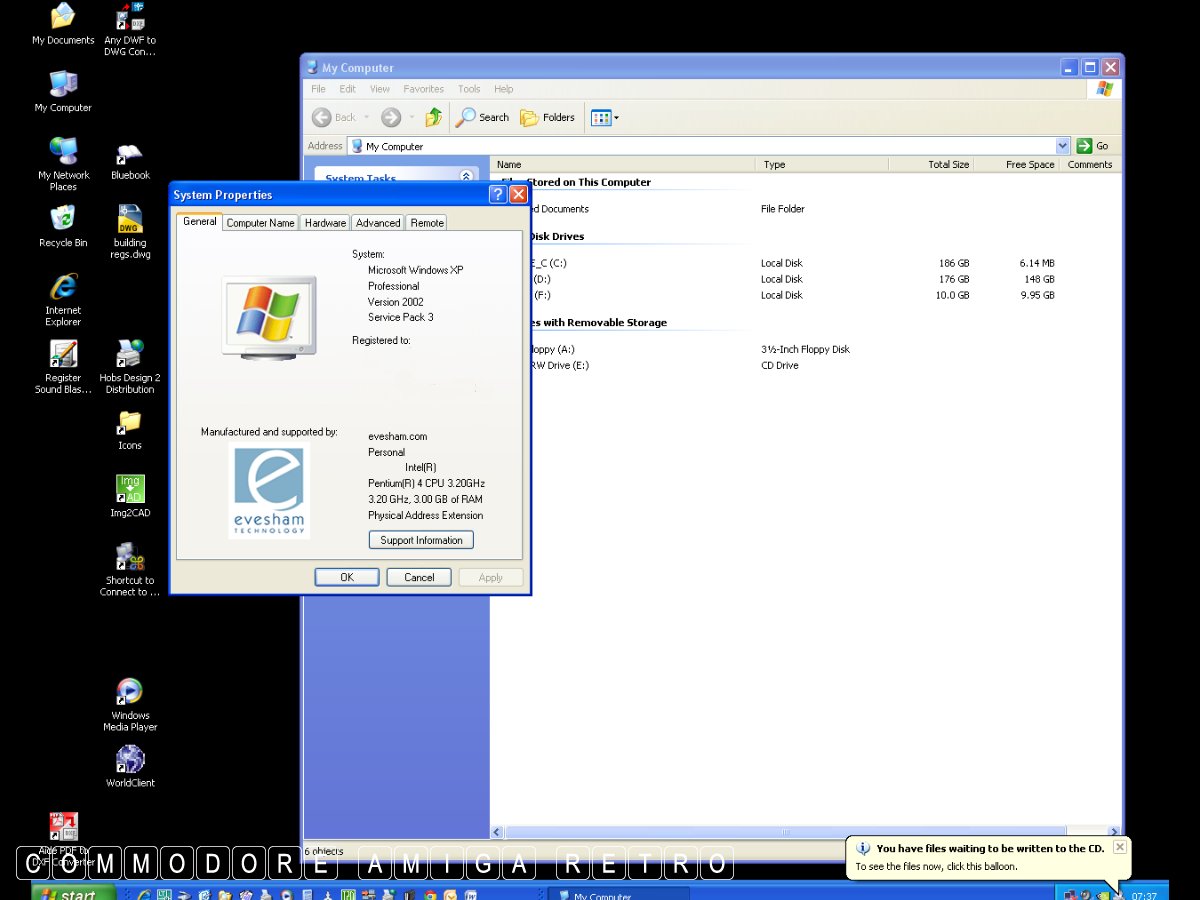Switch to the Hardware tab
This screenshot has width=1200, height=900.
click(325, 223)
